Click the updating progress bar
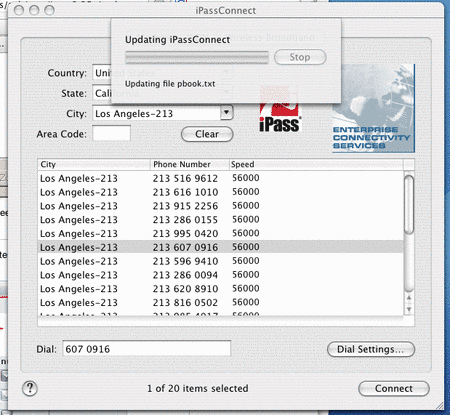The height and width of the screenshot is (415, 450). pyautogui.click(x=197, y=57)
